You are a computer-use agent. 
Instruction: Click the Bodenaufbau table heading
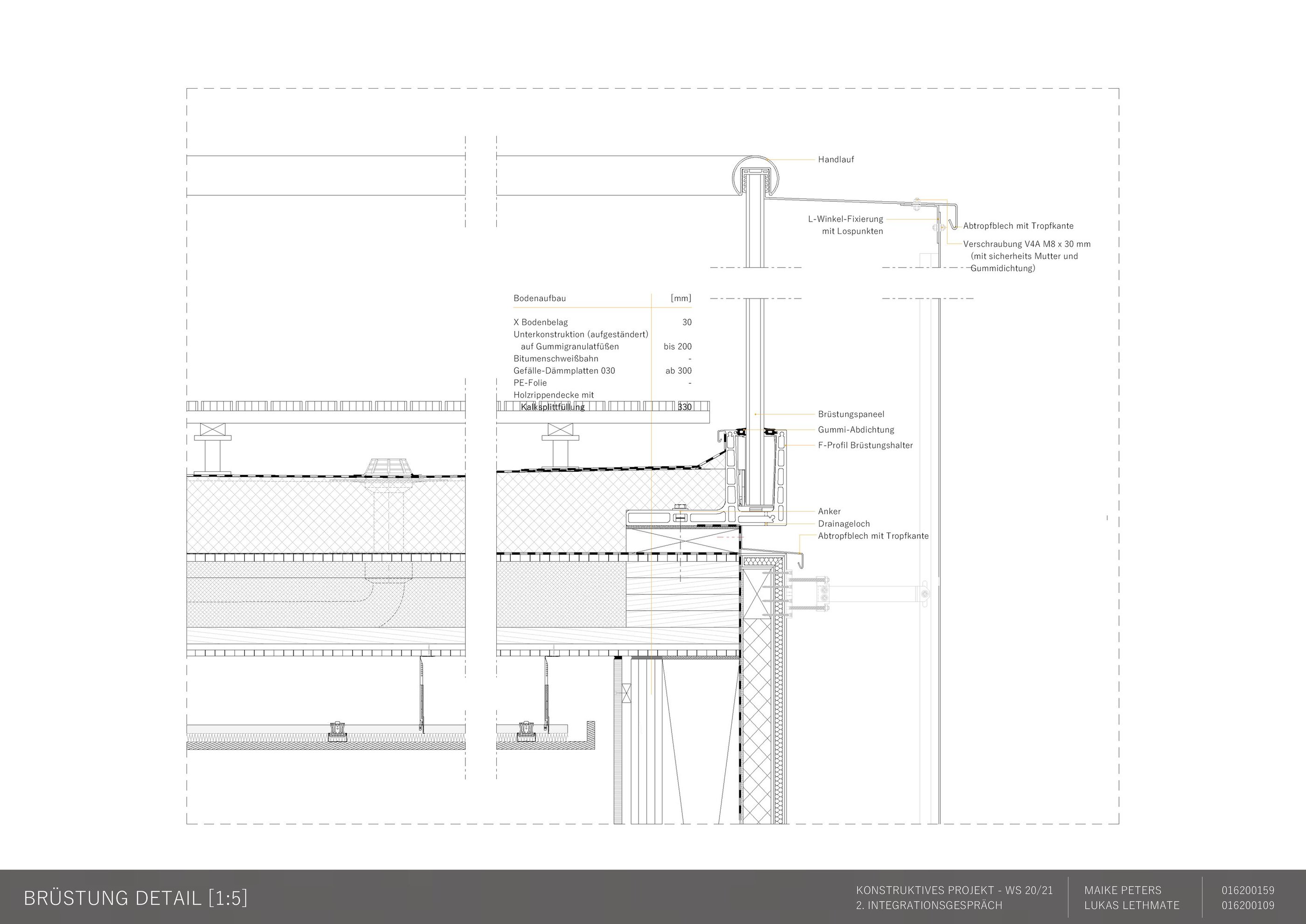[539, 299]
